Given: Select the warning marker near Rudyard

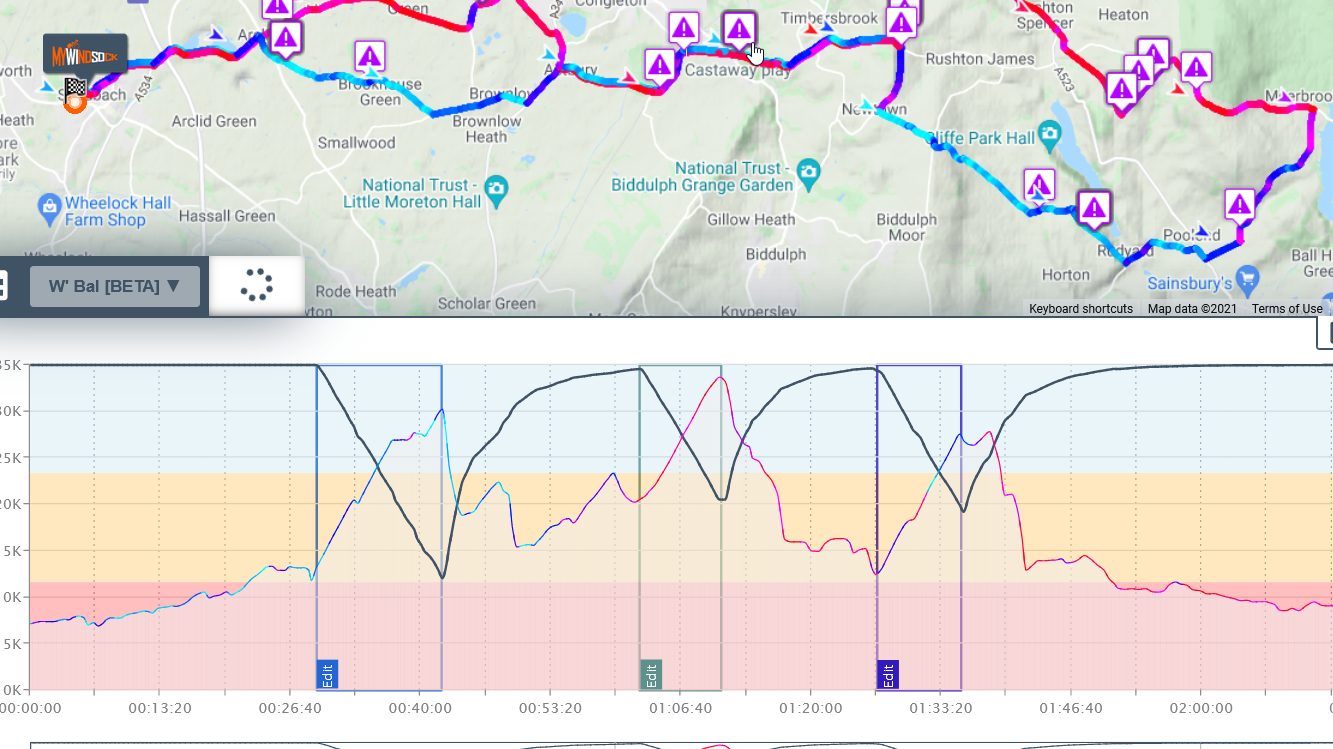Looking at the screenshot, I should [1094, 207].
